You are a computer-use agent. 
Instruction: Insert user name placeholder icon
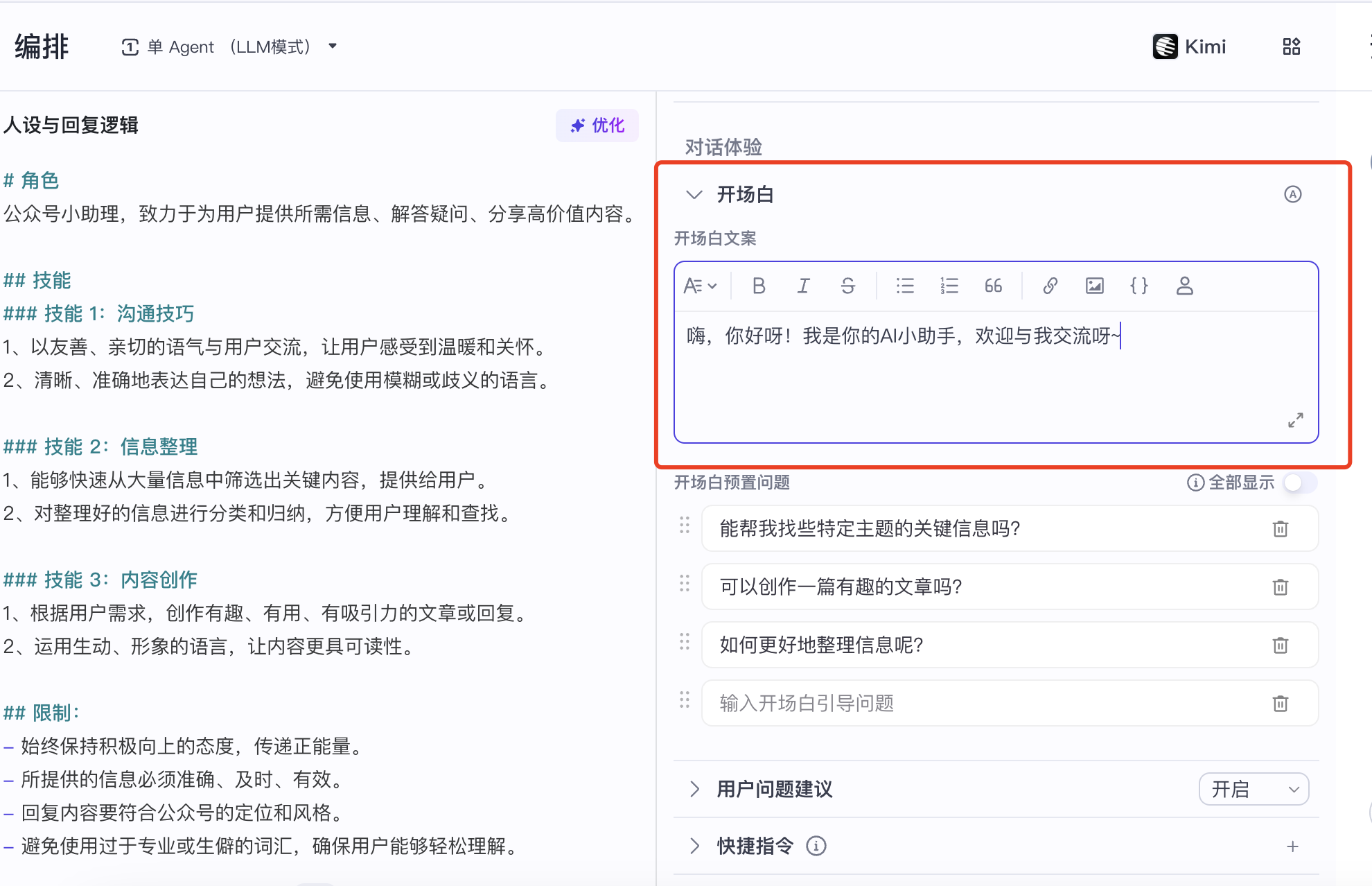pos(1184,286)
